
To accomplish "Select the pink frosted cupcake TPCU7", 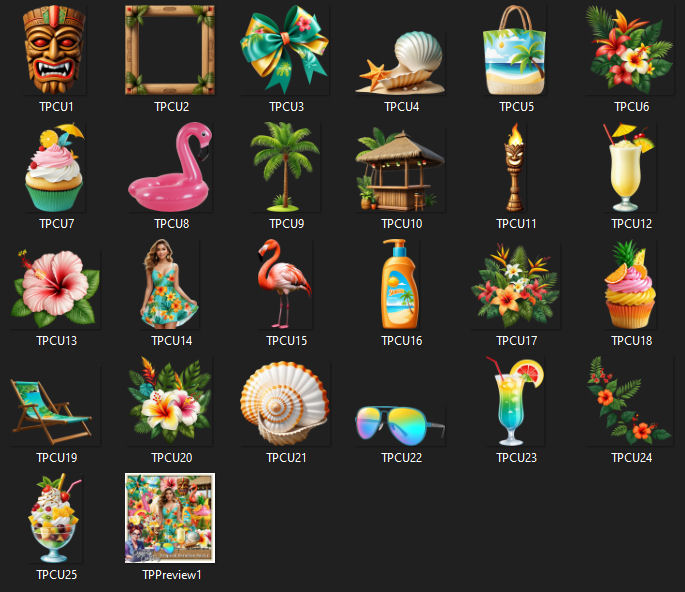I will point(54,167).
